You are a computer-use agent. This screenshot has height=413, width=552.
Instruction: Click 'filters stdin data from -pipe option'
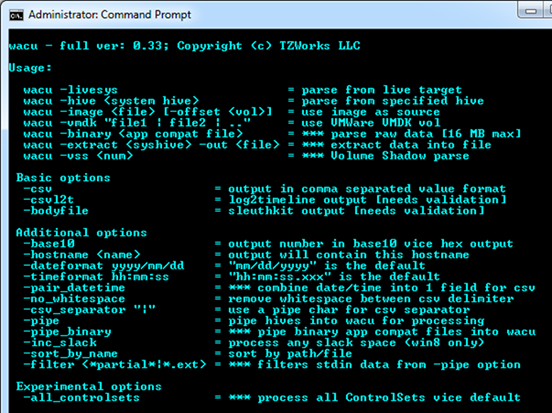point(389,364)
